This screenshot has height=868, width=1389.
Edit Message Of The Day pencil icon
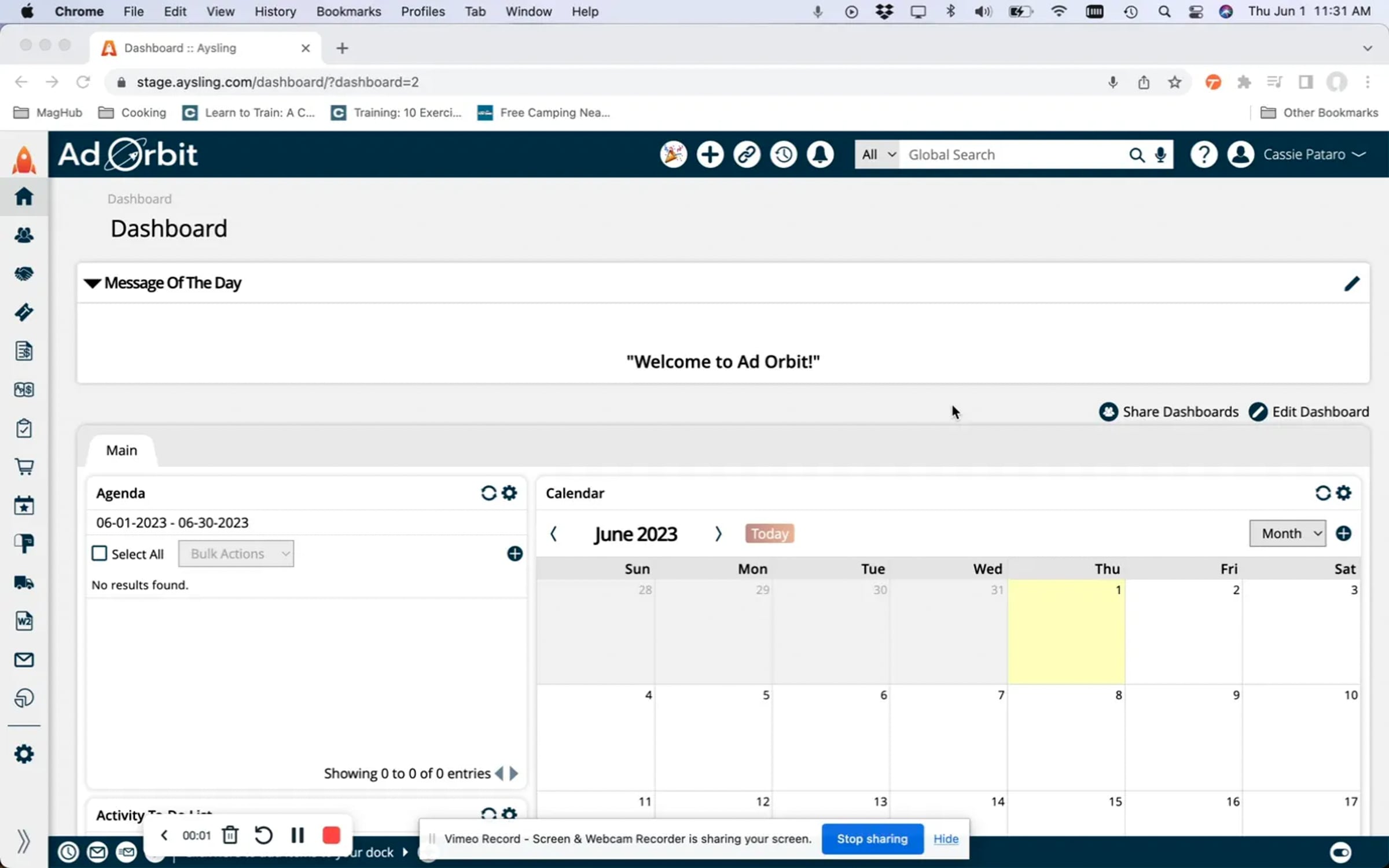pyautogui.click(x=1351, y=284)
